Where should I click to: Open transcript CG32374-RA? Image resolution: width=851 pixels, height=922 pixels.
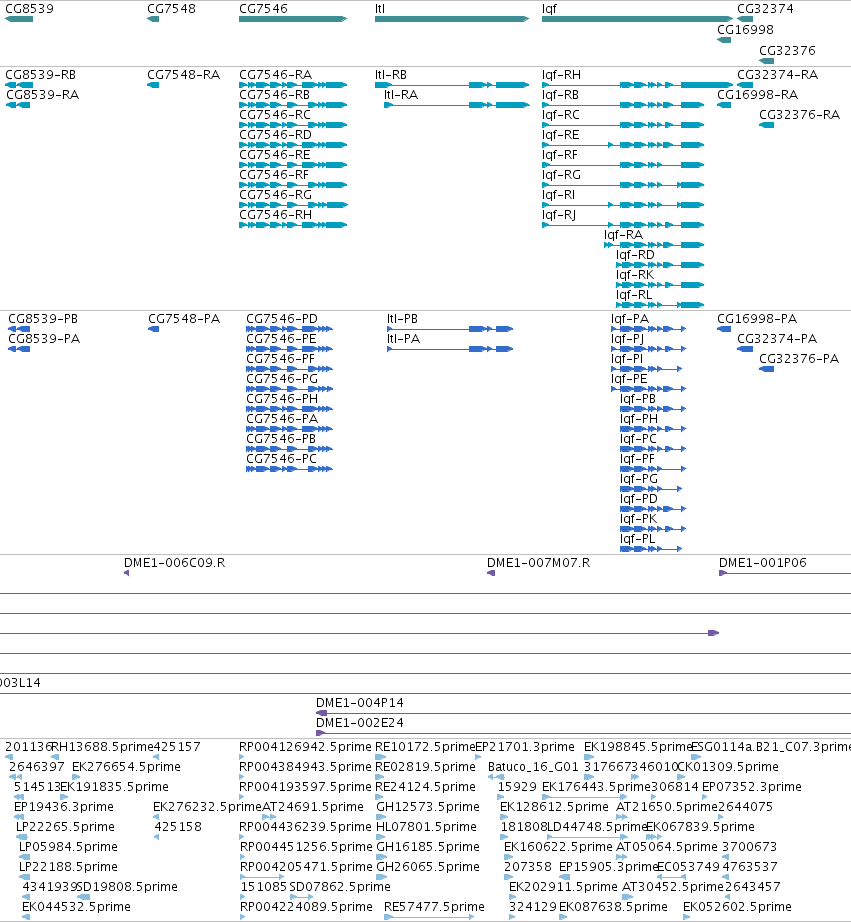777,75
